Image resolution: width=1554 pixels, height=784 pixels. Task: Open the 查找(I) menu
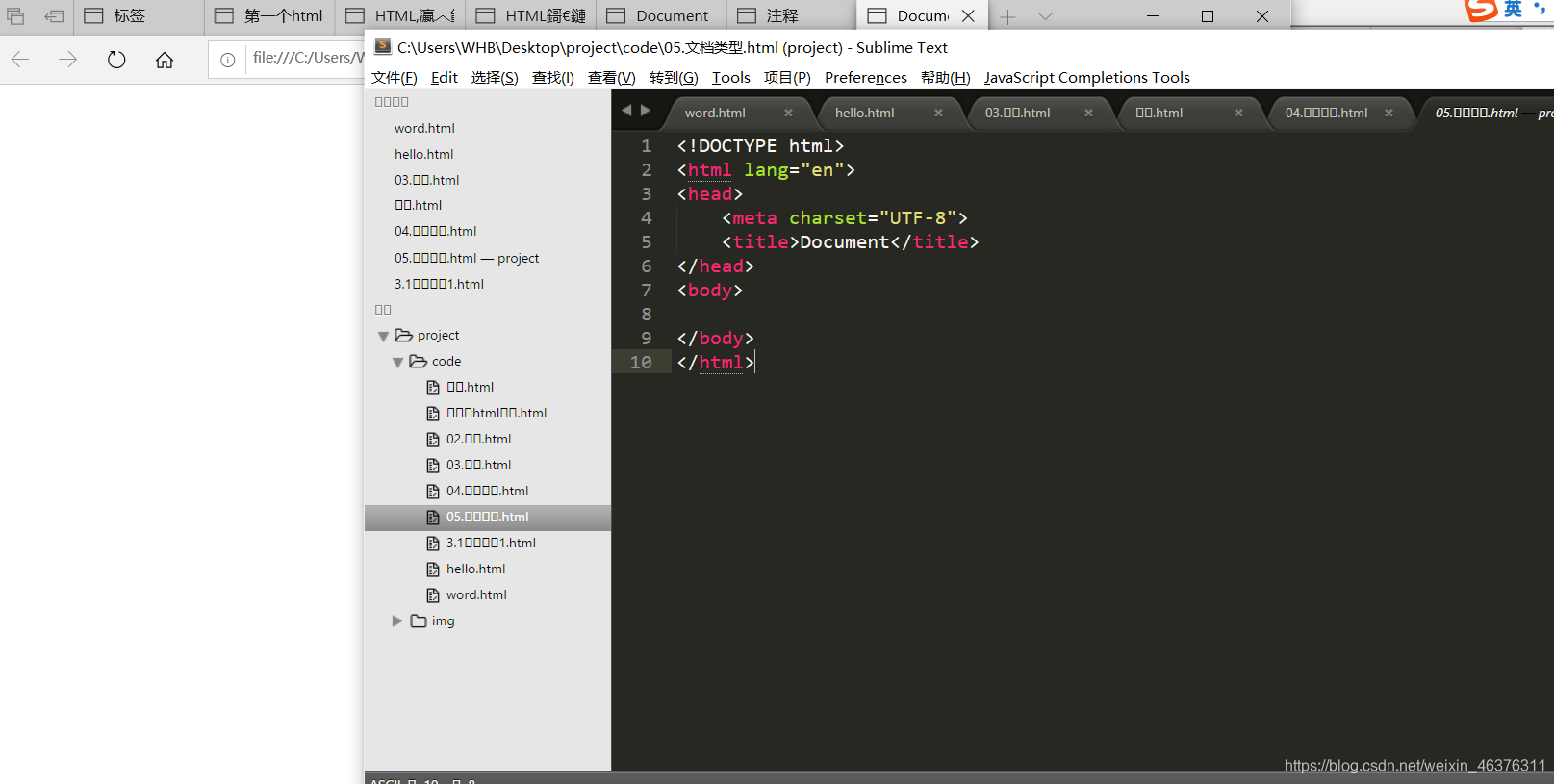[553, 78]
